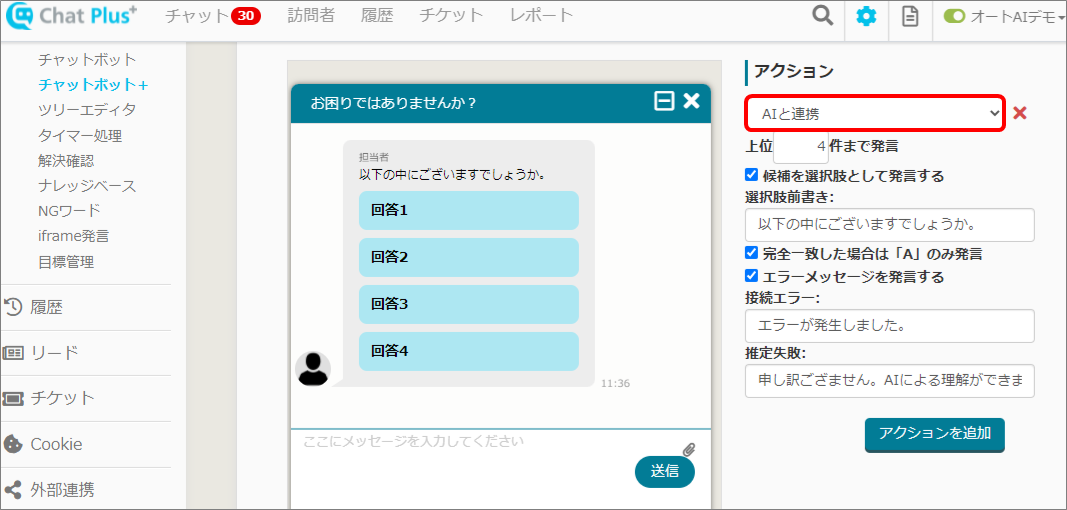Image resolution: width=1067 pixels, height=510 pixels.
Task: Open the 訪問者 tab
Action: pyautogui.click(x=311, y=15)
